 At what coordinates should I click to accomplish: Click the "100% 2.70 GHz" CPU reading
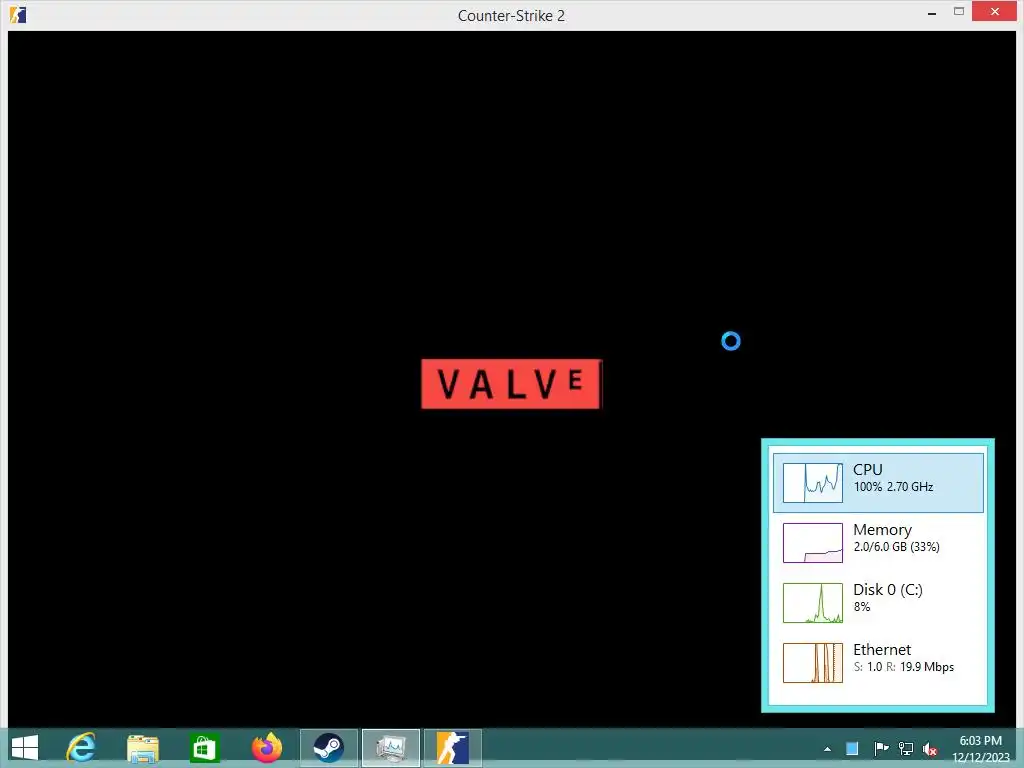[893, 487]
